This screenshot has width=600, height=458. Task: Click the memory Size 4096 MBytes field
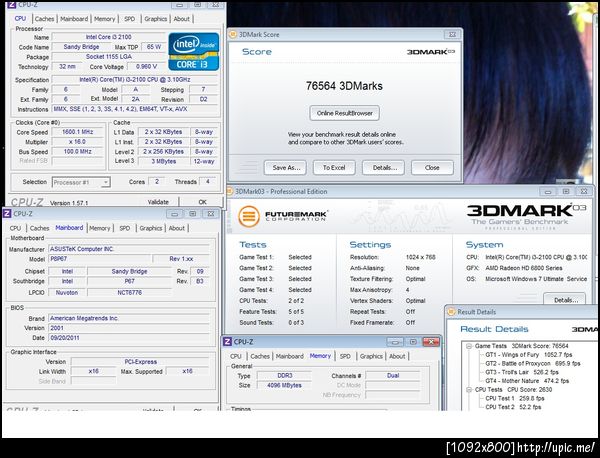coord(284,385)
